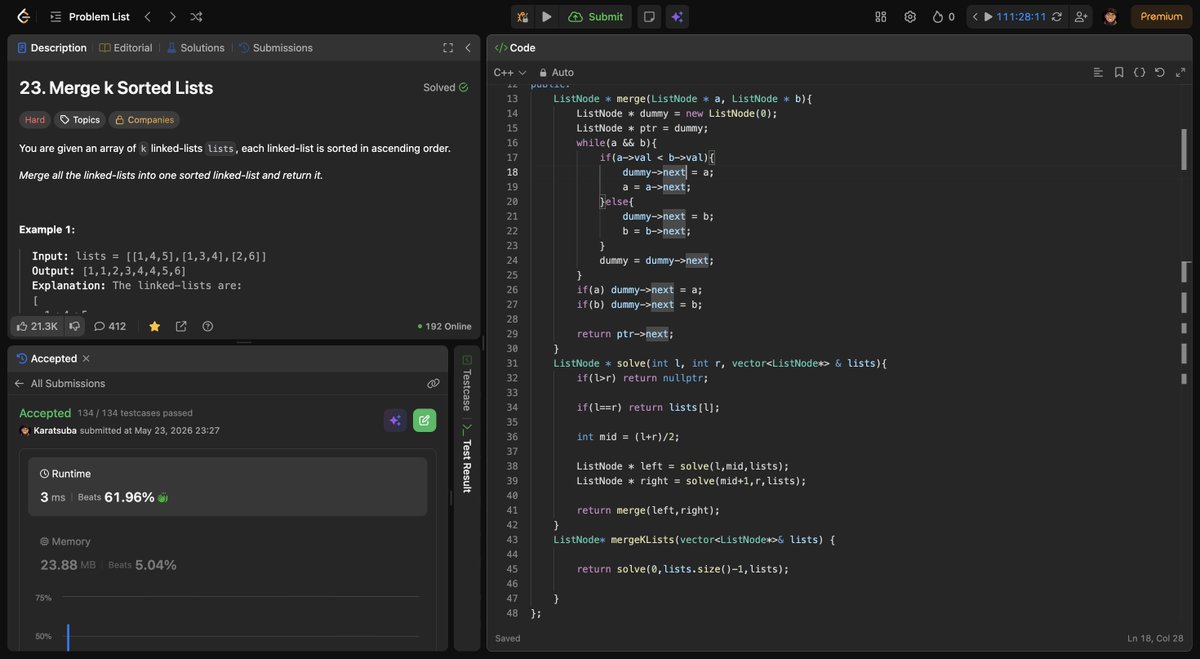Expand the Problem List panel
Viewport: 1200px width, 659px height.
(x=89, y=16)
